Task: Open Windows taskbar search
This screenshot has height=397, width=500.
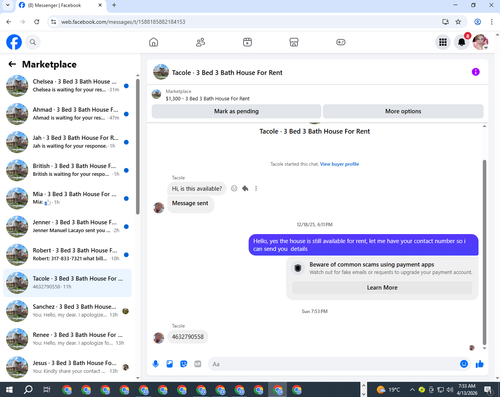Action: tap(28, 389)
